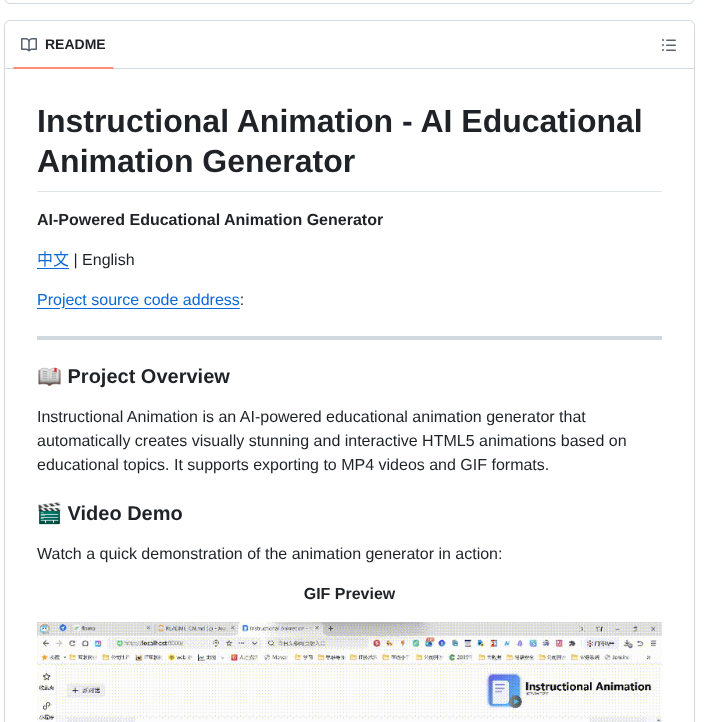Screen dimensions: 712x722
Task: Click the Video Demo heading
Action: [110, 513]
